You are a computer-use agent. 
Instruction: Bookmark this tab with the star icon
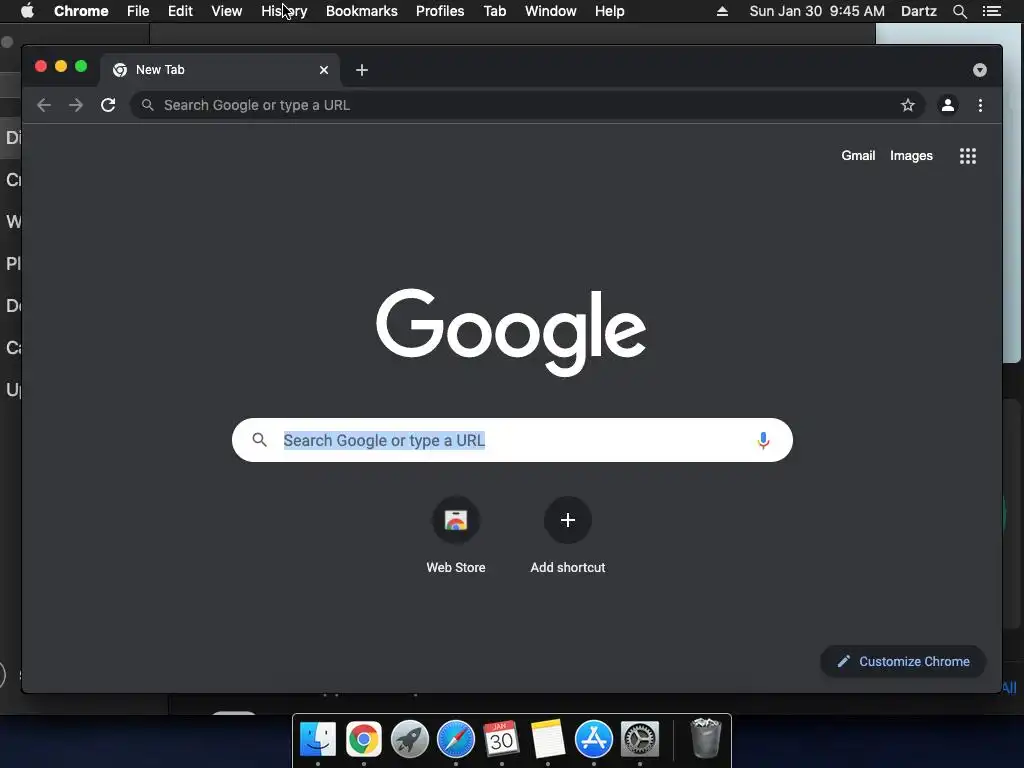(x=907, y=105)
